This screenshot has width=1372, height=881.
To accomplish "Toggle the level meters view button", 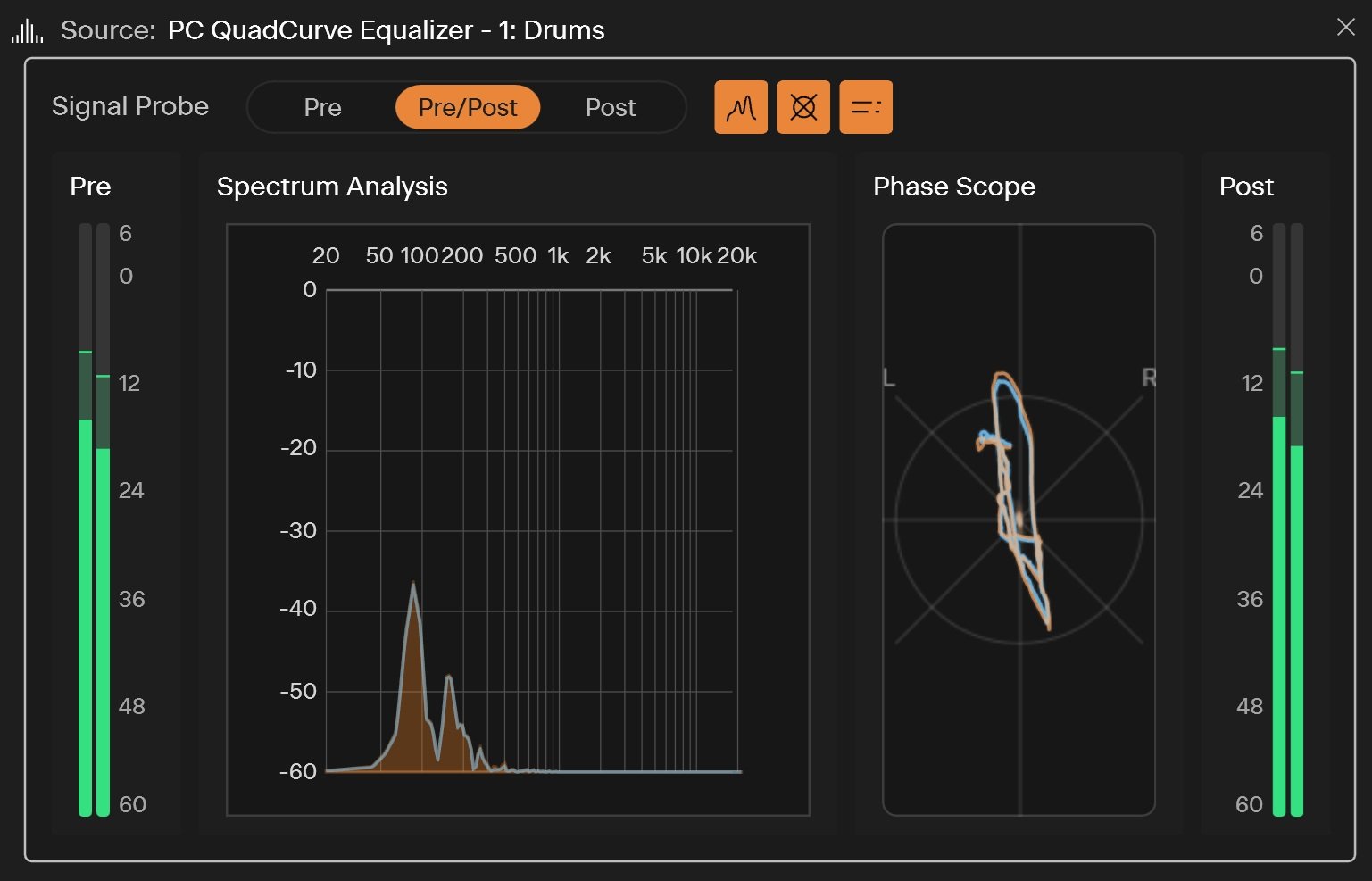I will 865,107.
